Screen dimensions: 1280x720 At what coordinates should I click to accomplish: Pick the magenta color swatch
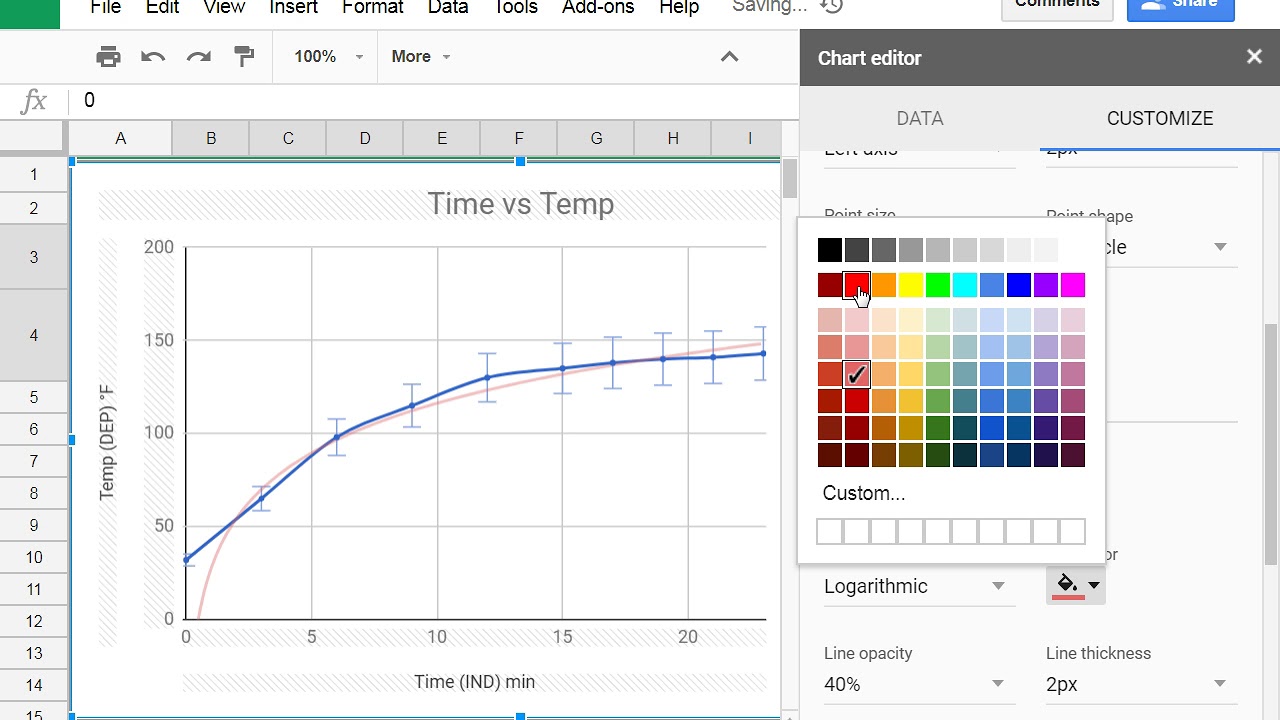coord(1073,286)
